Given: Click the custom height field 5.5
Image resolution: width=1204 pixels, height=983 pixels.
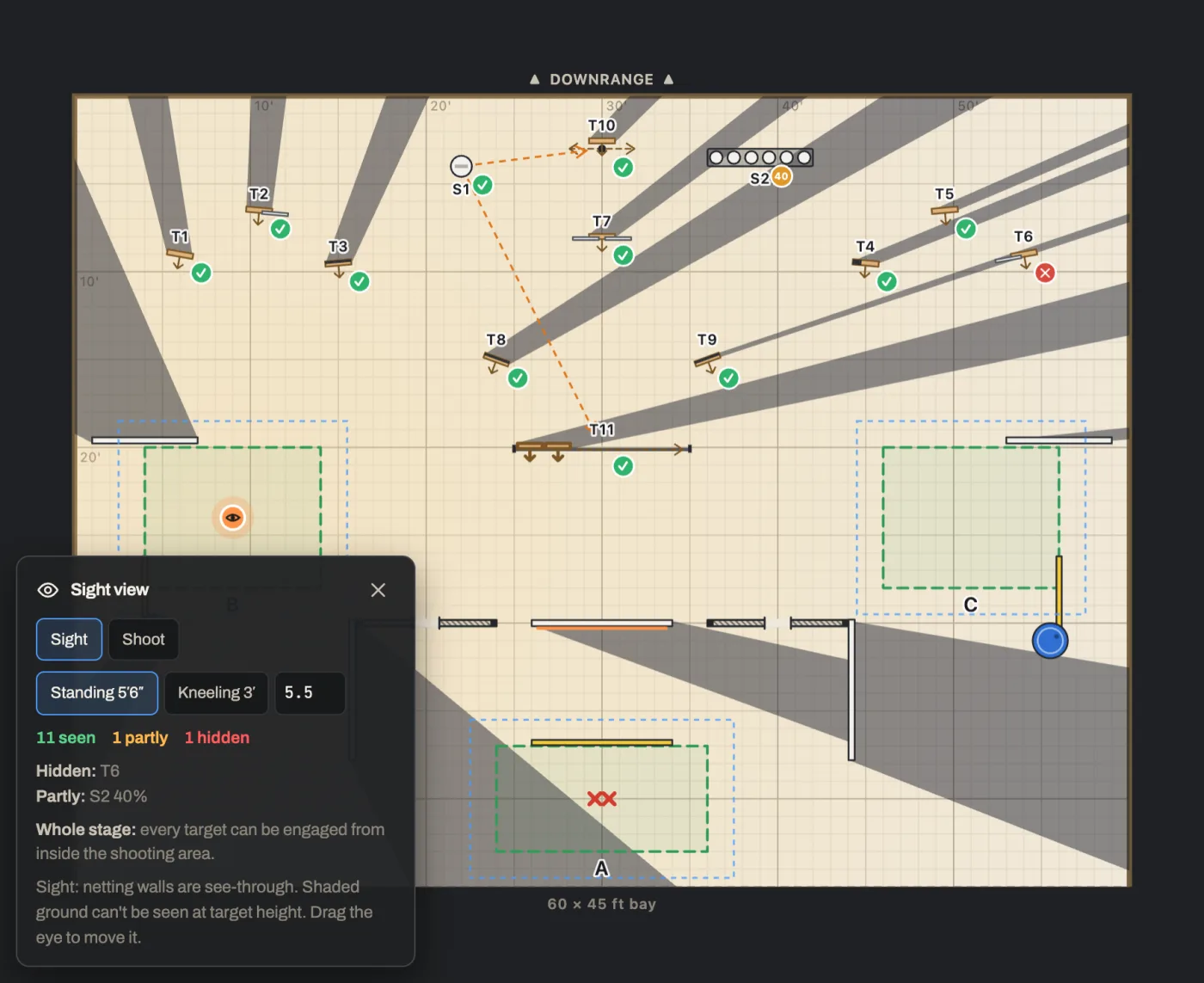Looking at the screenshot, I should point(310,693).
